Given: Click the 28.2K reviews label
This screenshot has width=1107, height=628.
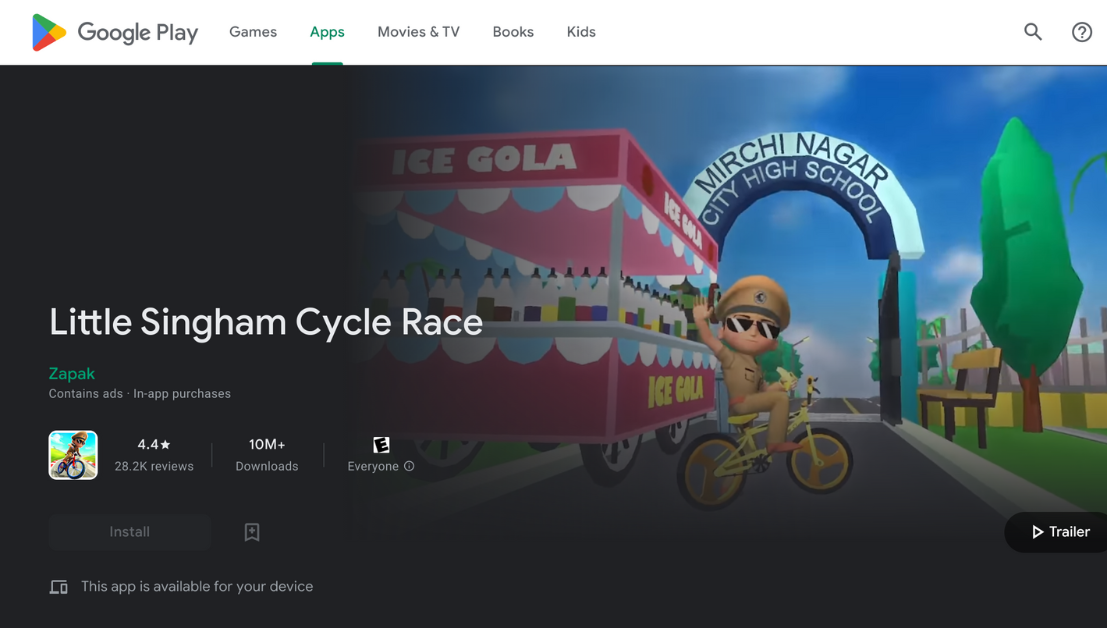Looking at the screenshot, I should 154,466.
